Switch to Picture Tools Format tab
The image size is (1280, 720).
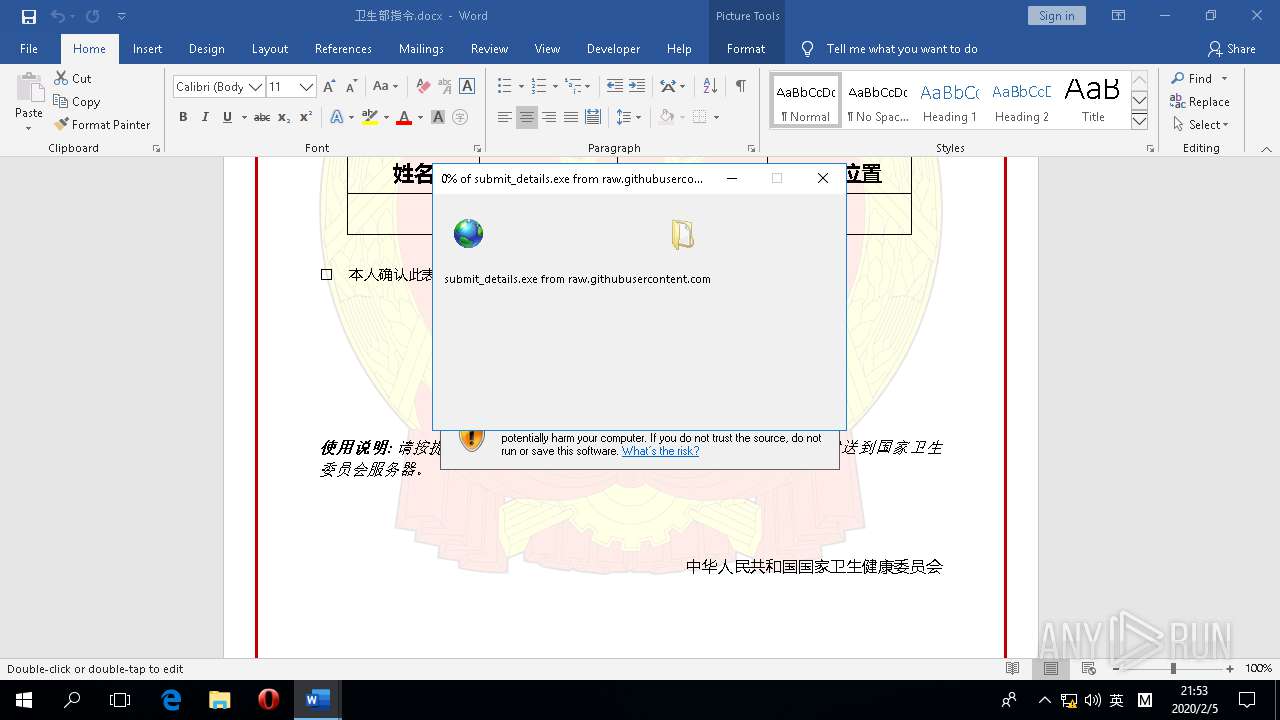[745, 49]
